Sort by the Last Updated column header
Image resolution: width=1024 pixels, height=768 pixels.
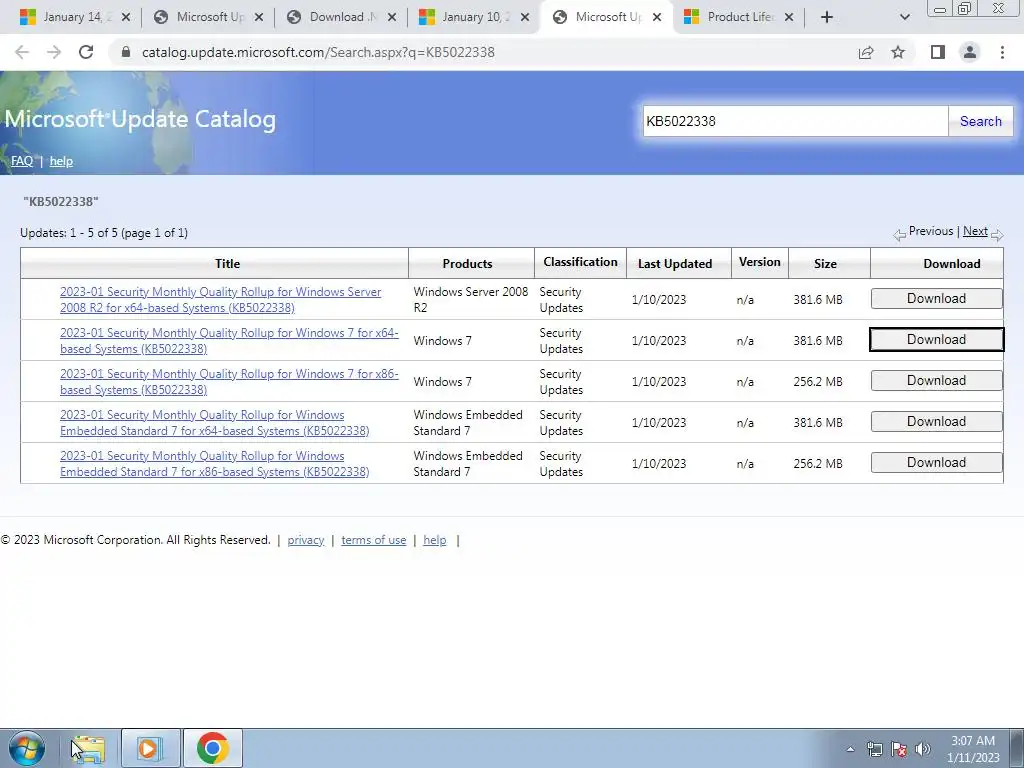(x=675, y=264)
